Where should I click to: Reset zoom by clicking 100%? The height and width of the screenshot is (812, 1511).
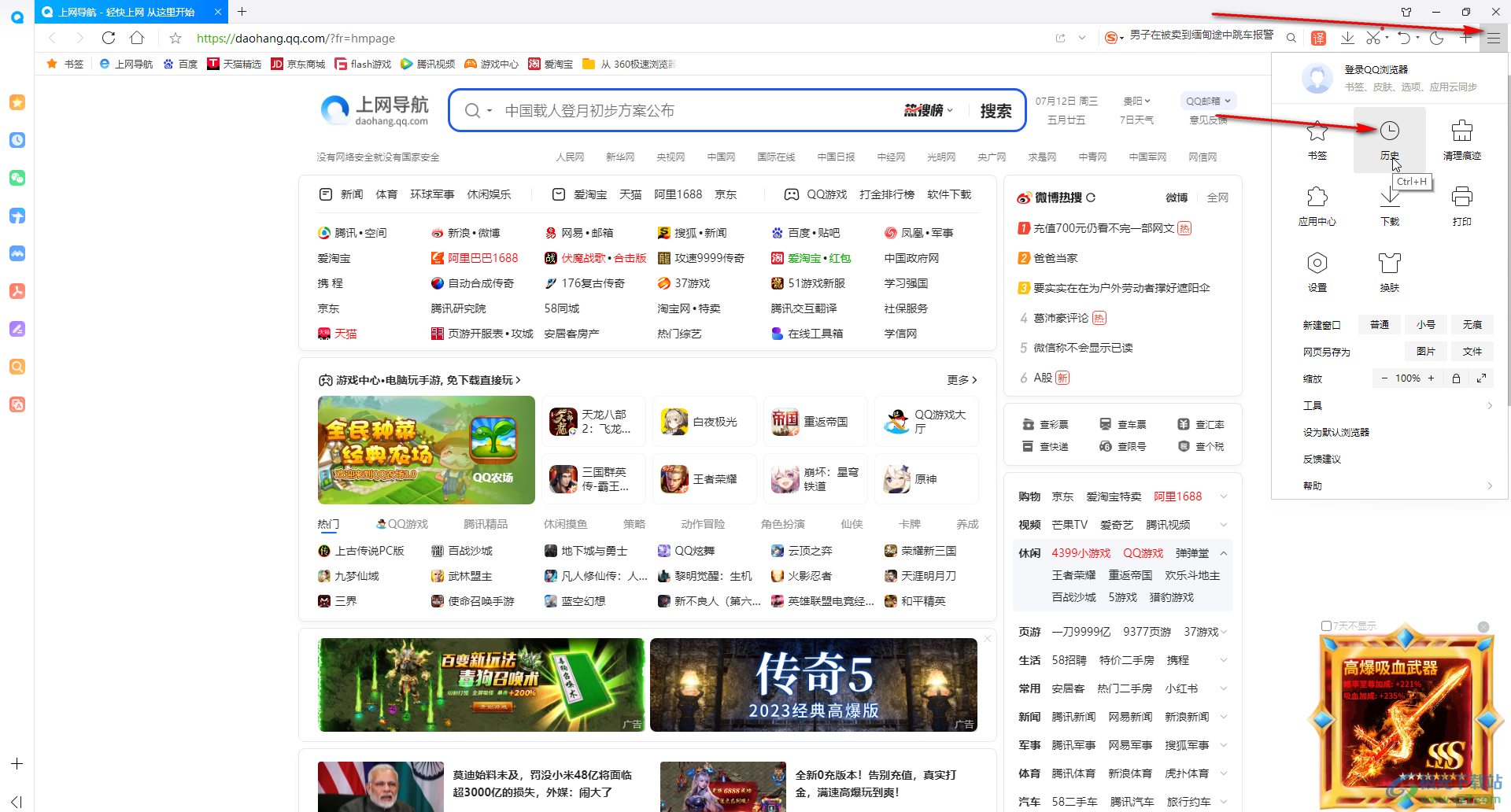point(1408,378)
